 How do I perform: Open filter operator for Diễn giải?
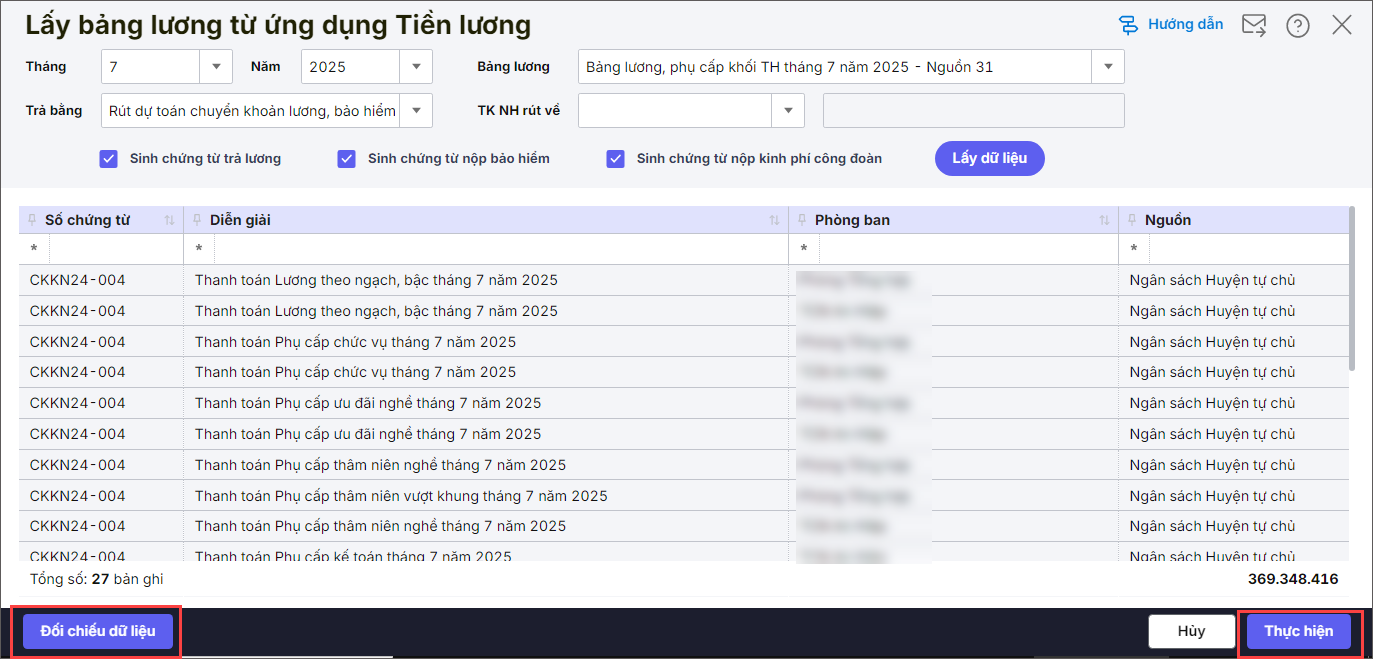199,249
